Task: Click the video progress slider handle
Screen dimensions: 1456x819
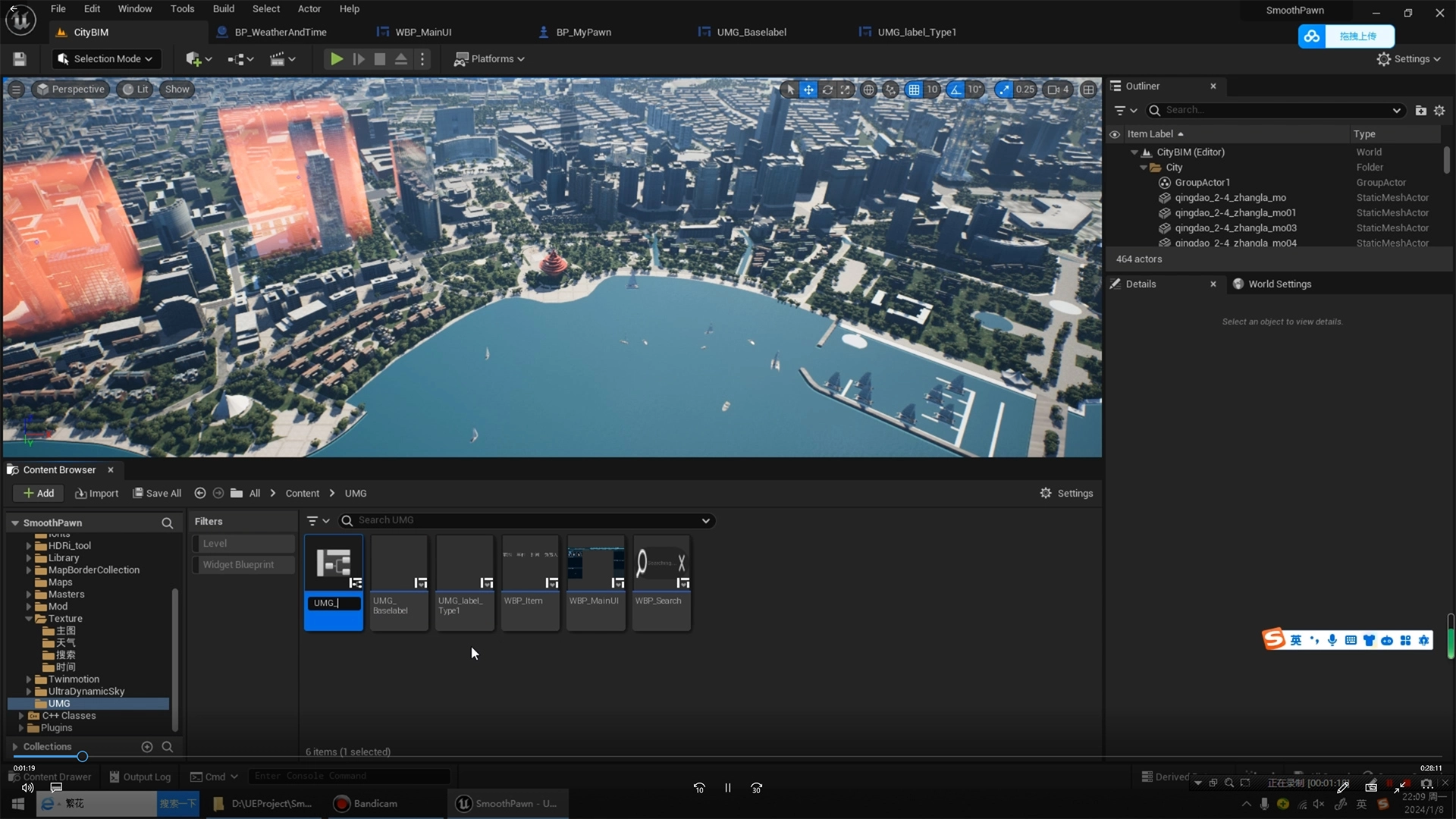Action: [x=82, y=757]
